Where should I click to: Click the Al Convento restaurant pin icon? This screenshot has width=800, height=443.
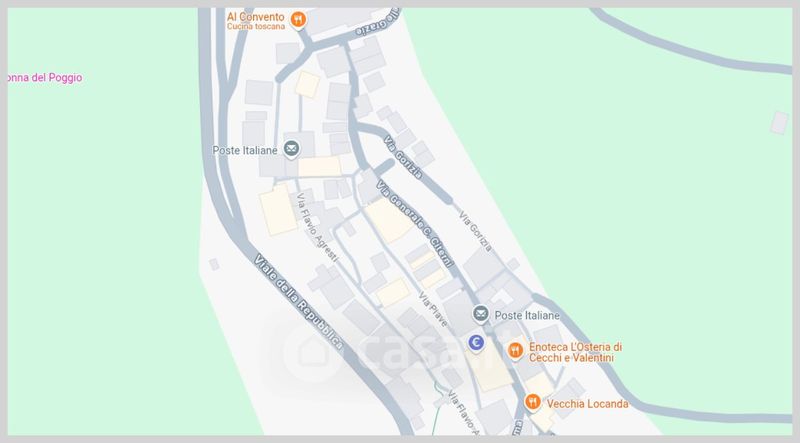pyautogui.click(x=298, y=20)
